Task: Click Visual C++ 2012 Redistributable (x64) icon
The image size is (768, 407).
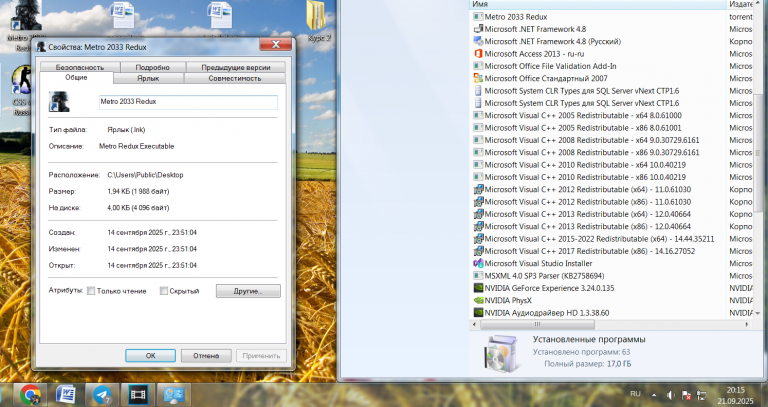Action: point(478,190)
